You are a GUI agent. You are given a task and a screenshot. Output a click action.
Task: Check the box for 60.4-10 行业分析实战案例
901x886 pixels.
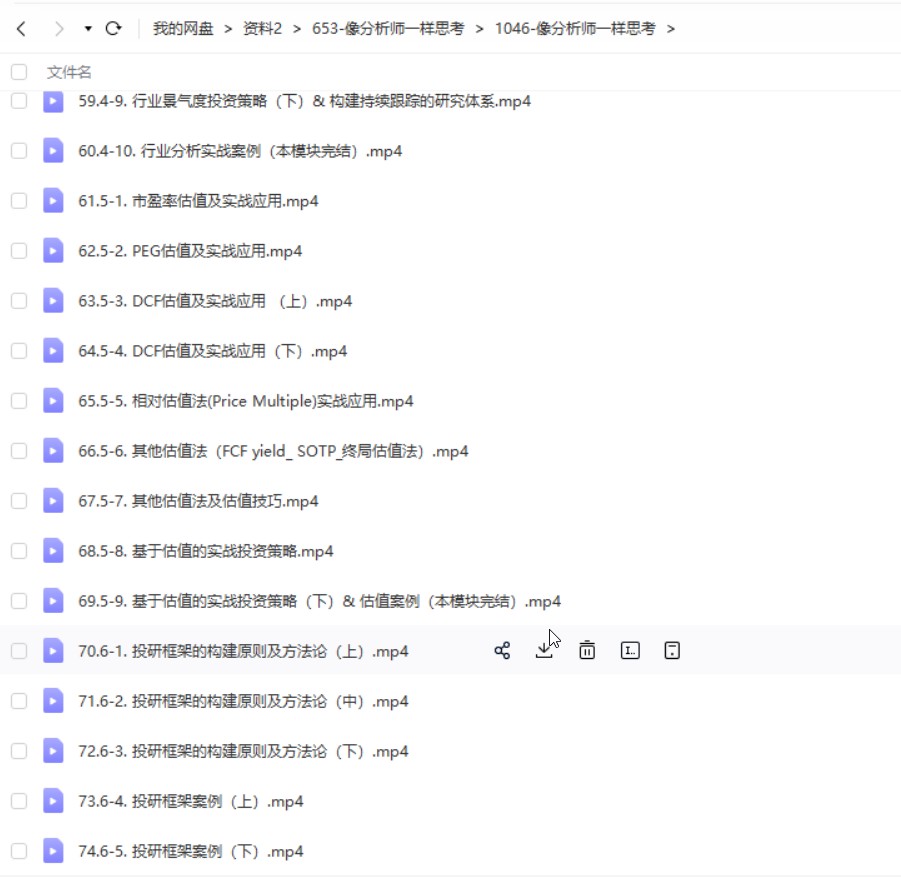tap(19, 151)
